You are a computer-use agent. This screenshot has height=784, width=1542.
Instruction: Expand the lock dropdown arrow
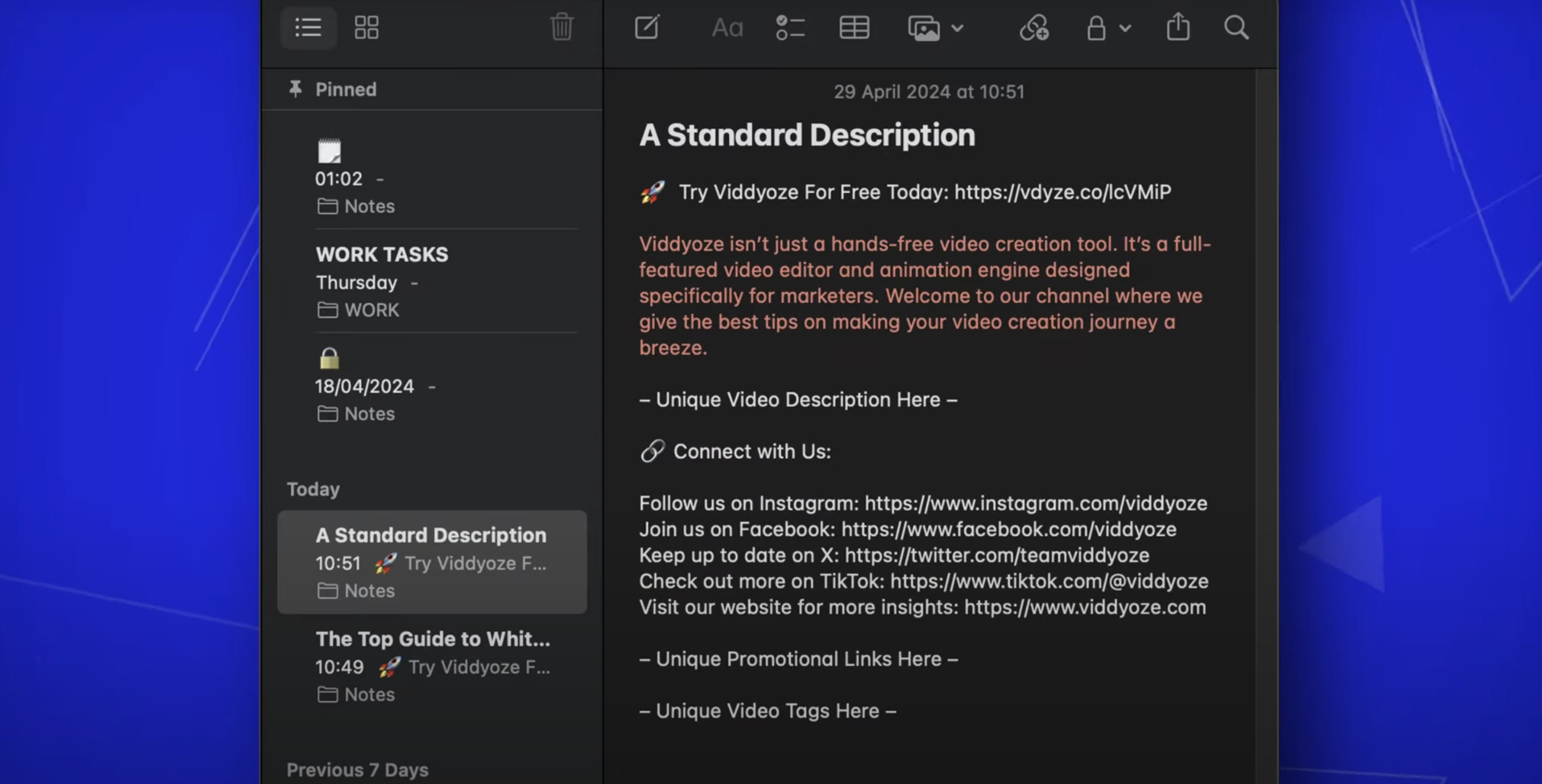click(x=1125, y=28)
